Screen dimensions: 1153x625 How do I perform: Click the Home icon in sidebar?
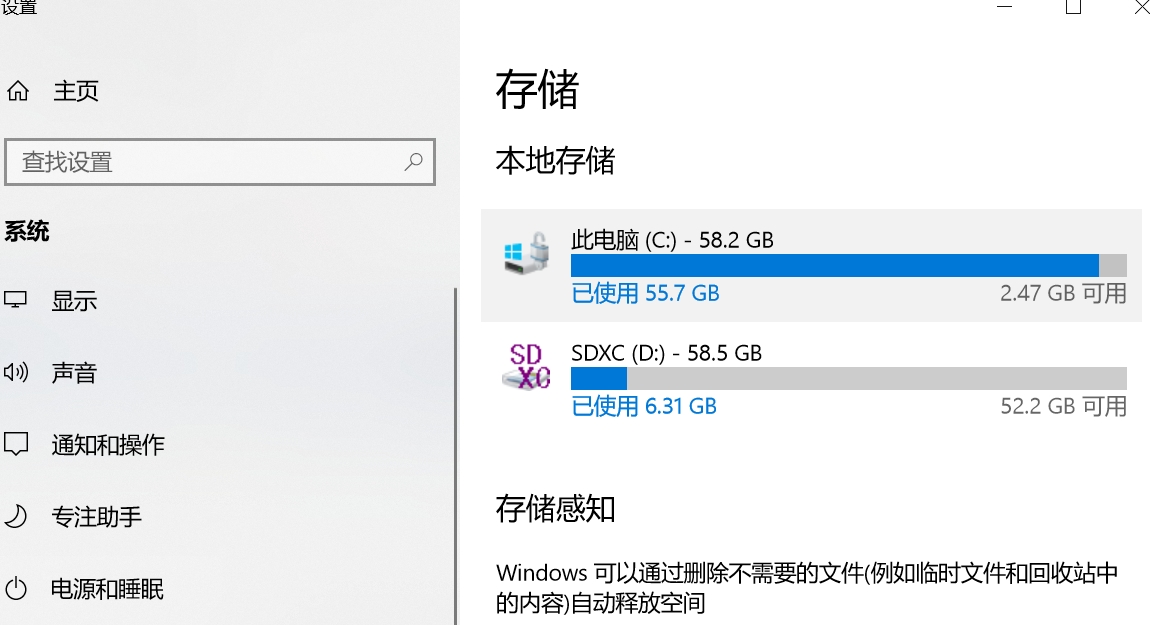(x=17, y=92)
